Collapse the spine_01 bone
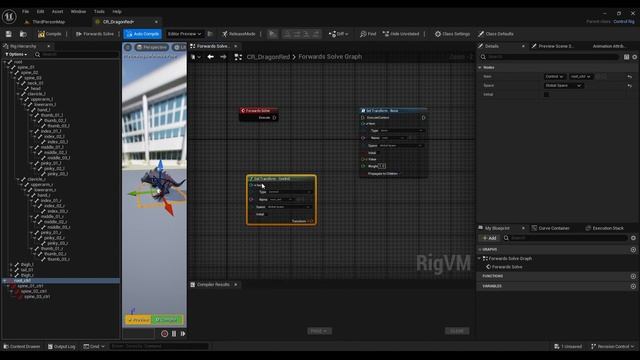Screen dimensions: 640x360 (9, 67)
